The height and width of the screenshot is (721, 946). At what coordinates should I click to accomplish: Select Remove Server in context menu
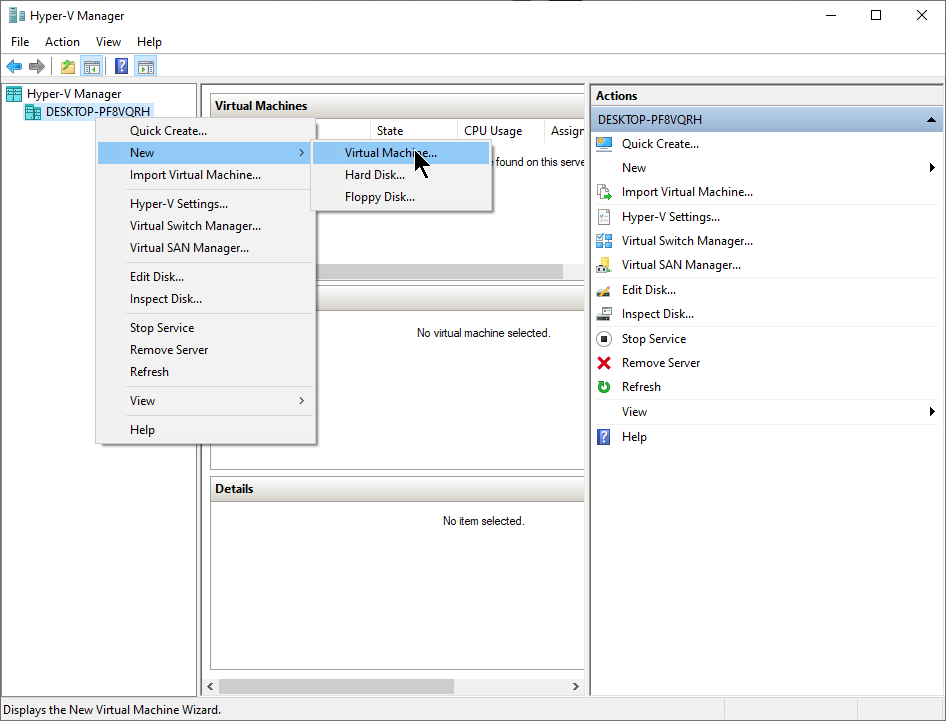pyautogui.click(x=206, y=350)
